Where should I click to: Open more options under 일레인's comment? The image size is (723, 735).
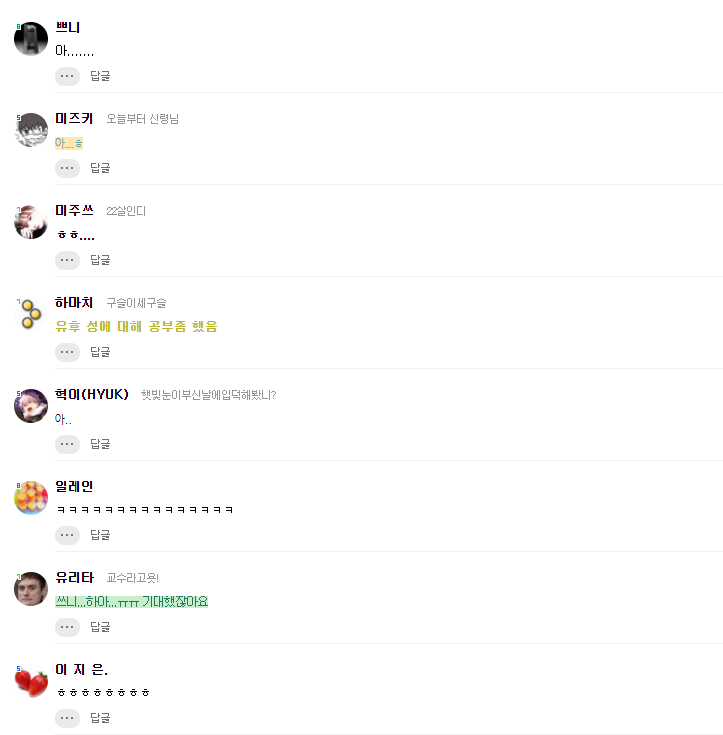[x=67, y=535]
